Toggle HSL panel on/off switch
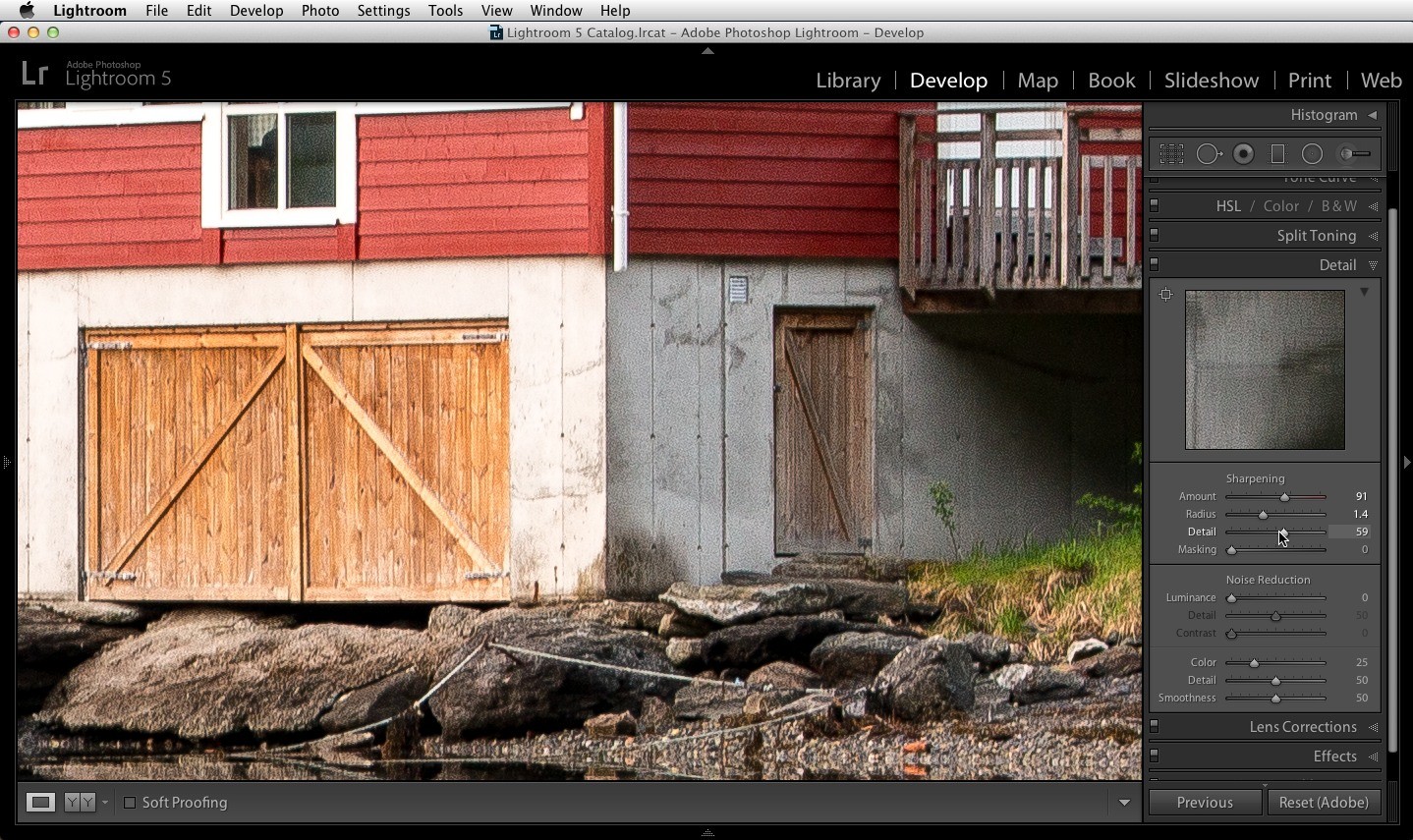 click(1155, 206)
